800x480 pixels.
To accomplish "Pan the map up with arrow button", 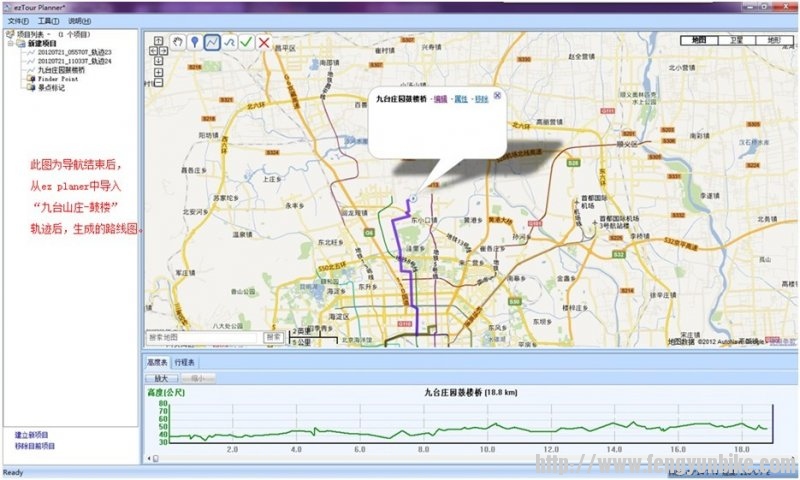I will tap(160, 41).
